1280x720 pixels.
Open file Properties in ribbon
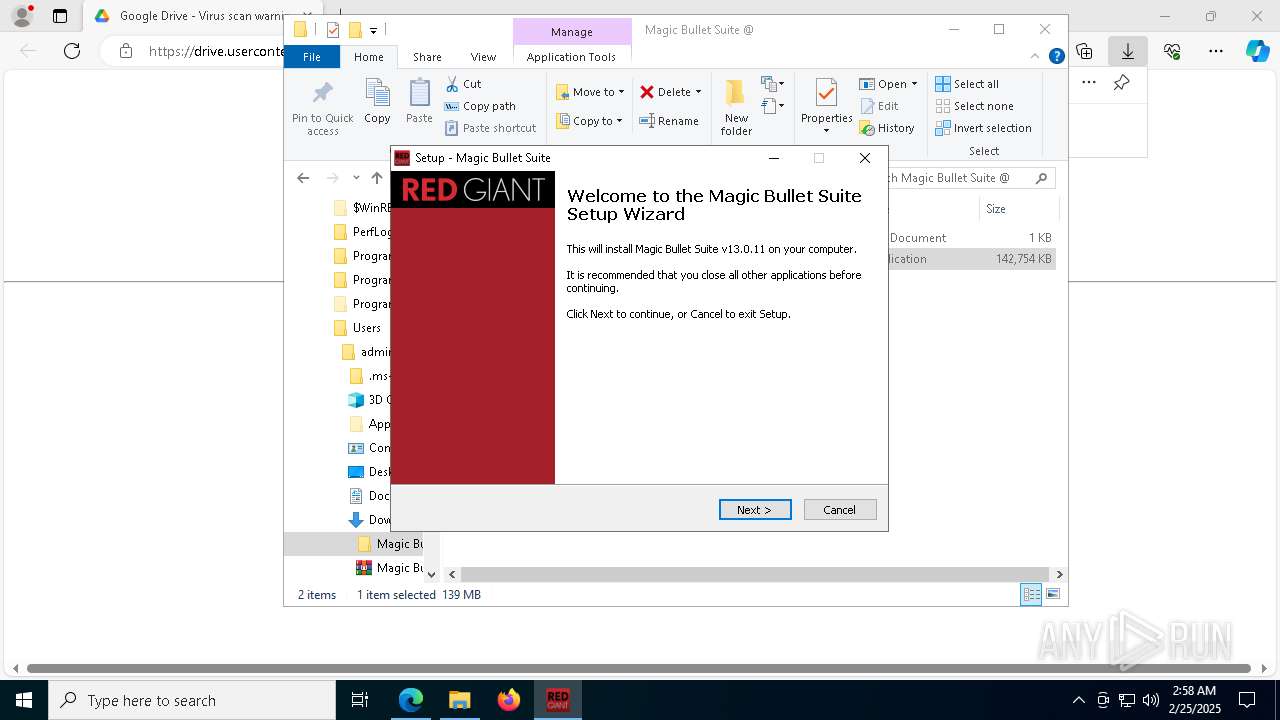point(826,107)
